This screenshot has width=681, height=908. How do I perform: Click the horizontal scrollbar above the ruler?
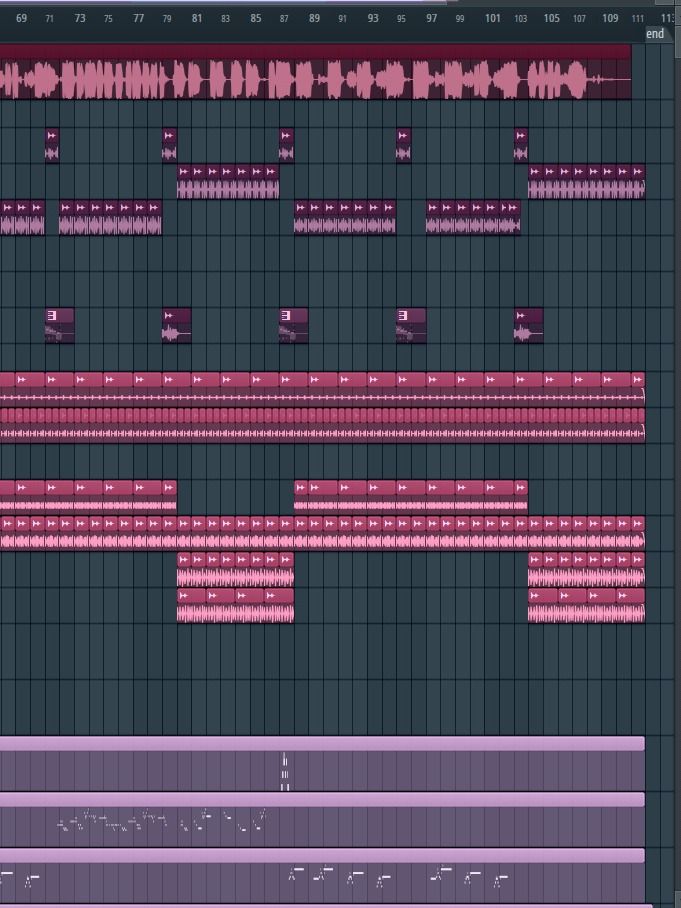click(223, 2)
